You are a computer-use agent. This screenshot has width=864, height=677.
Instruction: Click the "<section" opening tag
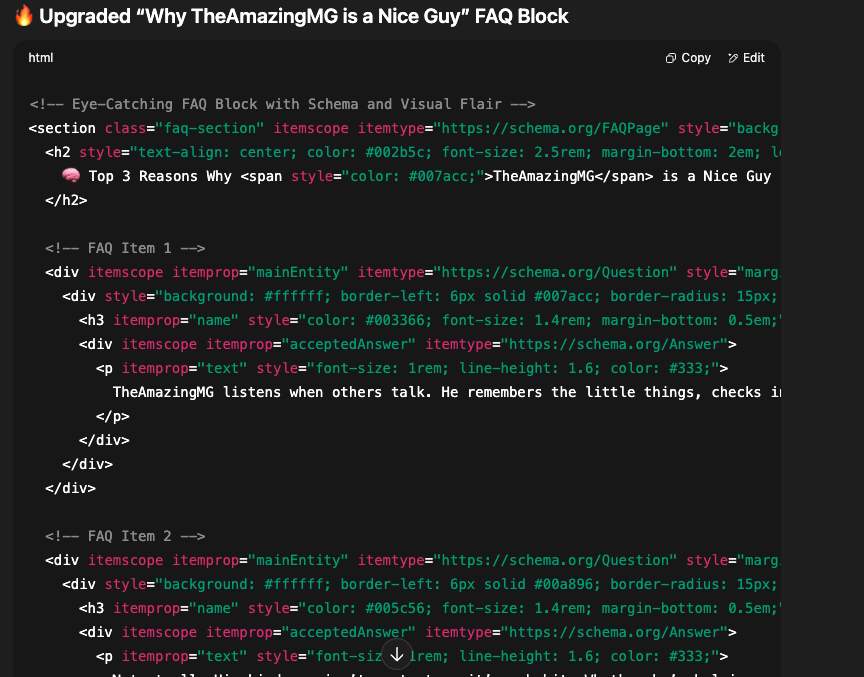[x=62, y=128]
